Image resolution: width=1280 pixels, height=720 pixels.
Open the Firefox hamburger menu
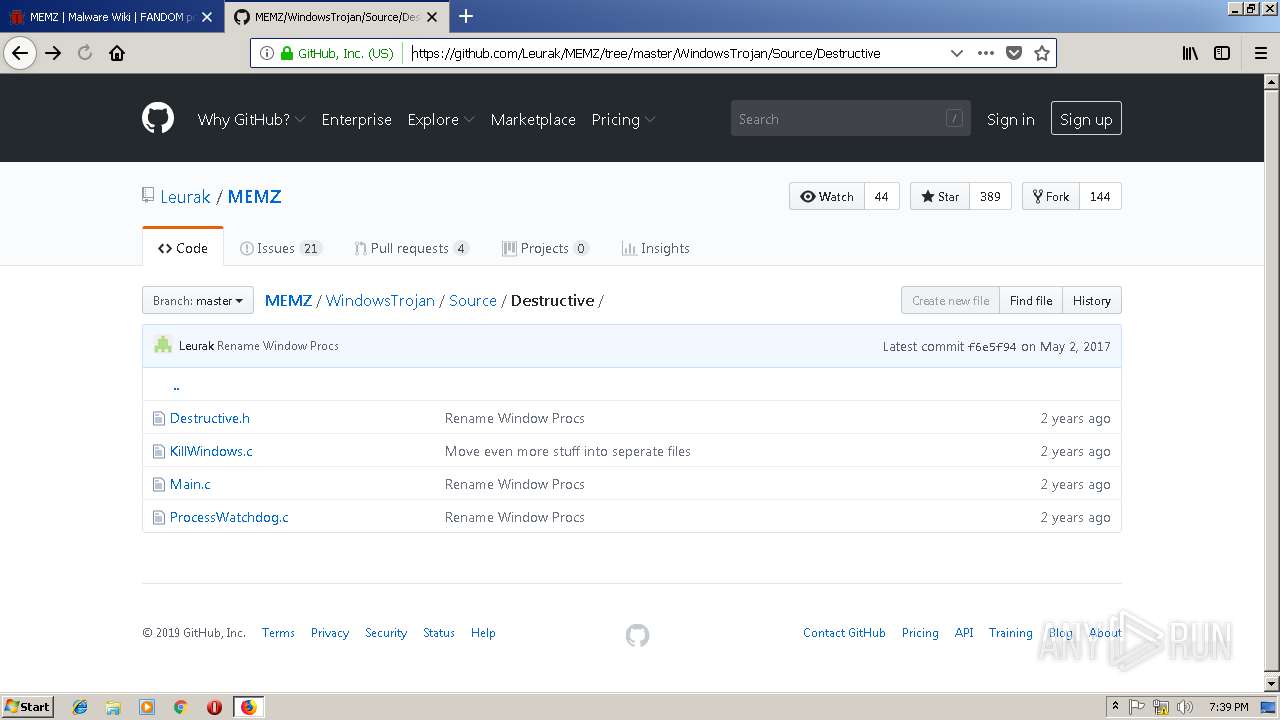(1261, 53)
